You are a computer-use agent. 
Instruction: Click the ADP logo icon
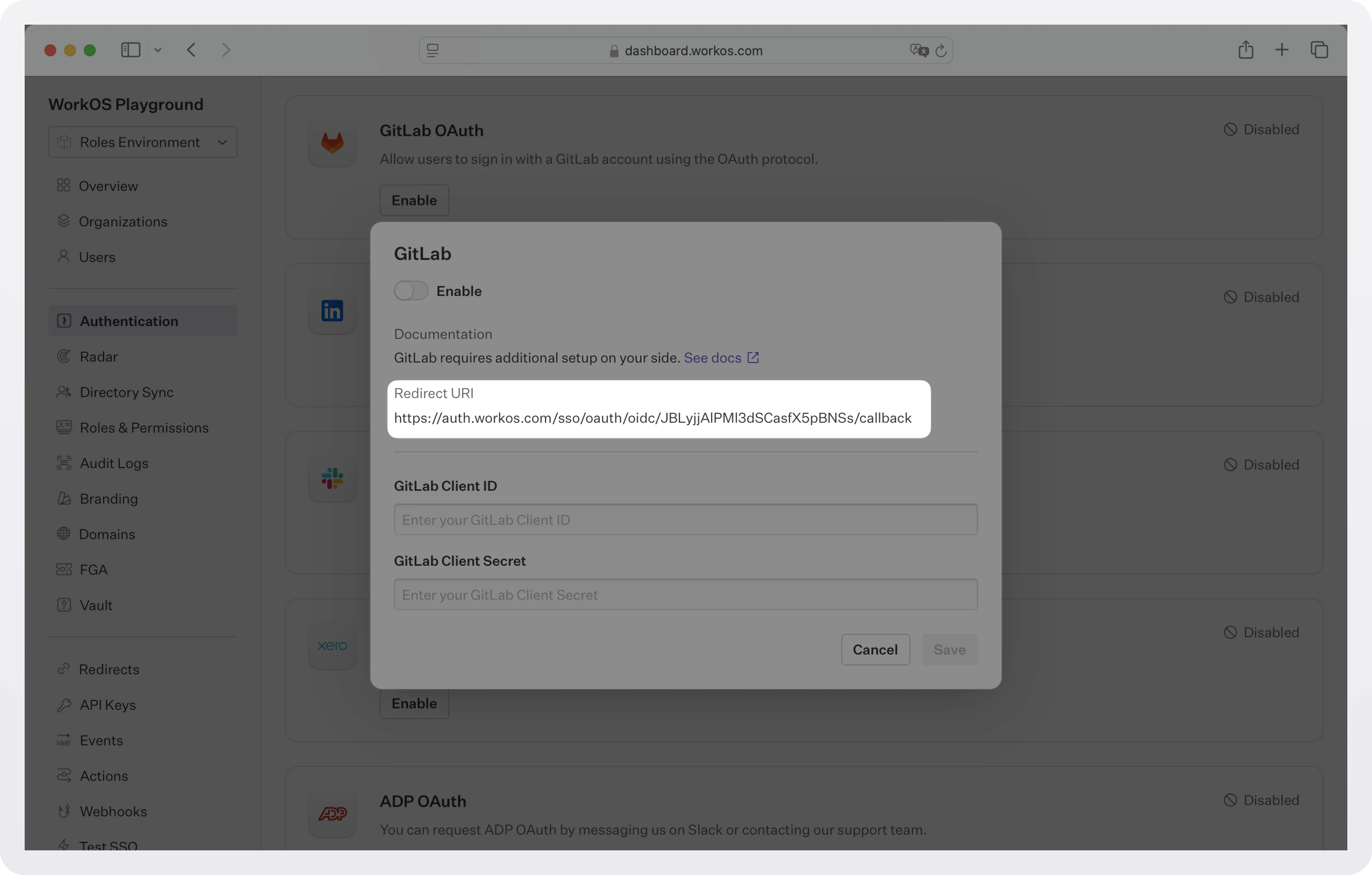pyautogui.click(x=332, y=814)
